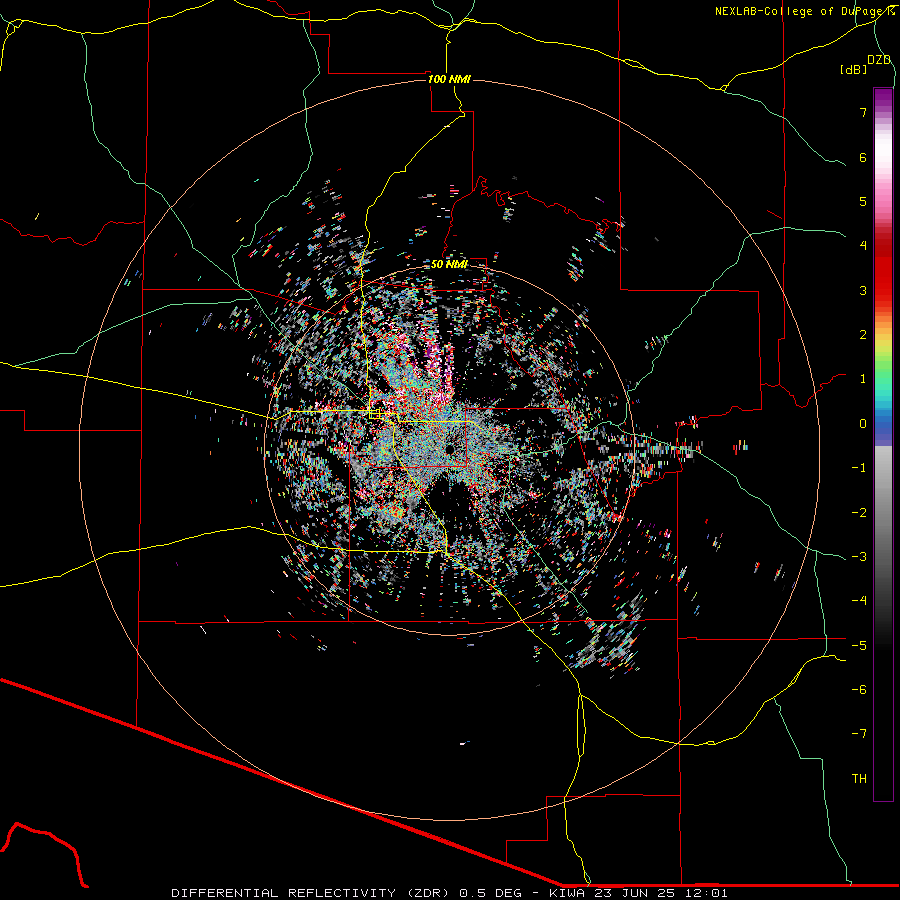Click the TH label on color scale
900x900 pixels.
point(859,779)
